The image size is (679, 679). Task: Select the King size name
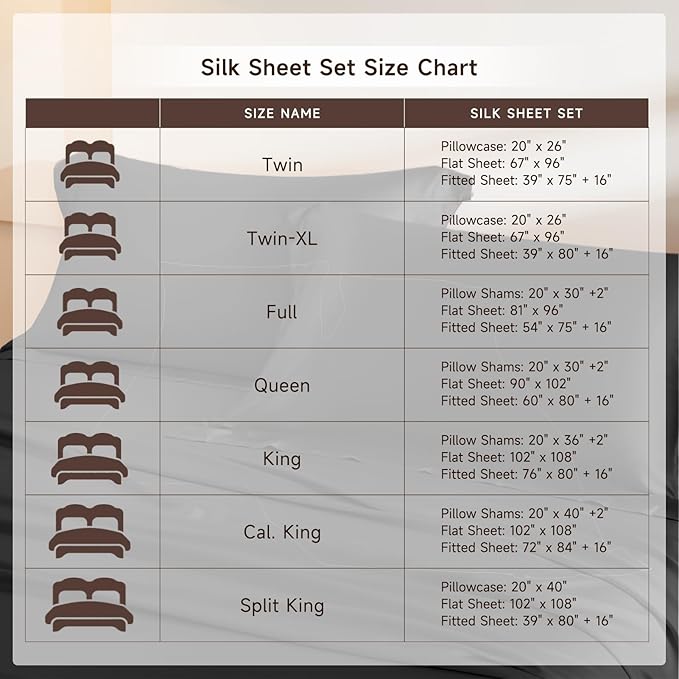[x=282, y=459]
